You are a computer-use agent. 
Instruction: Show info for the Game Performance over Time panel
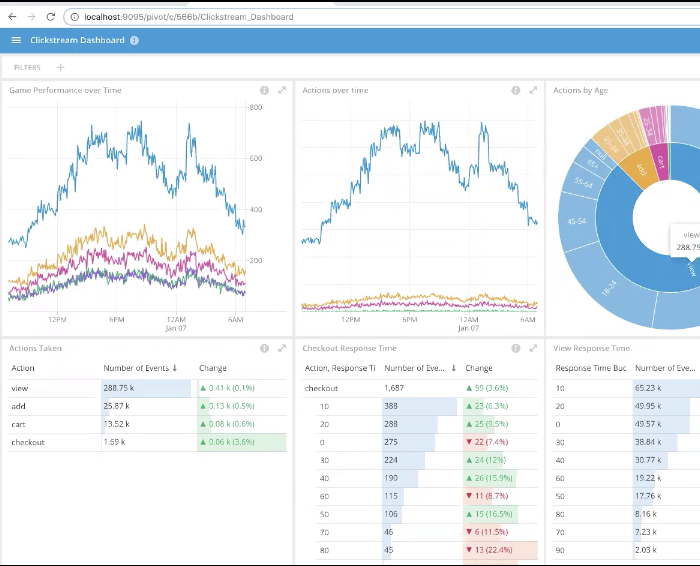(265, 90)
